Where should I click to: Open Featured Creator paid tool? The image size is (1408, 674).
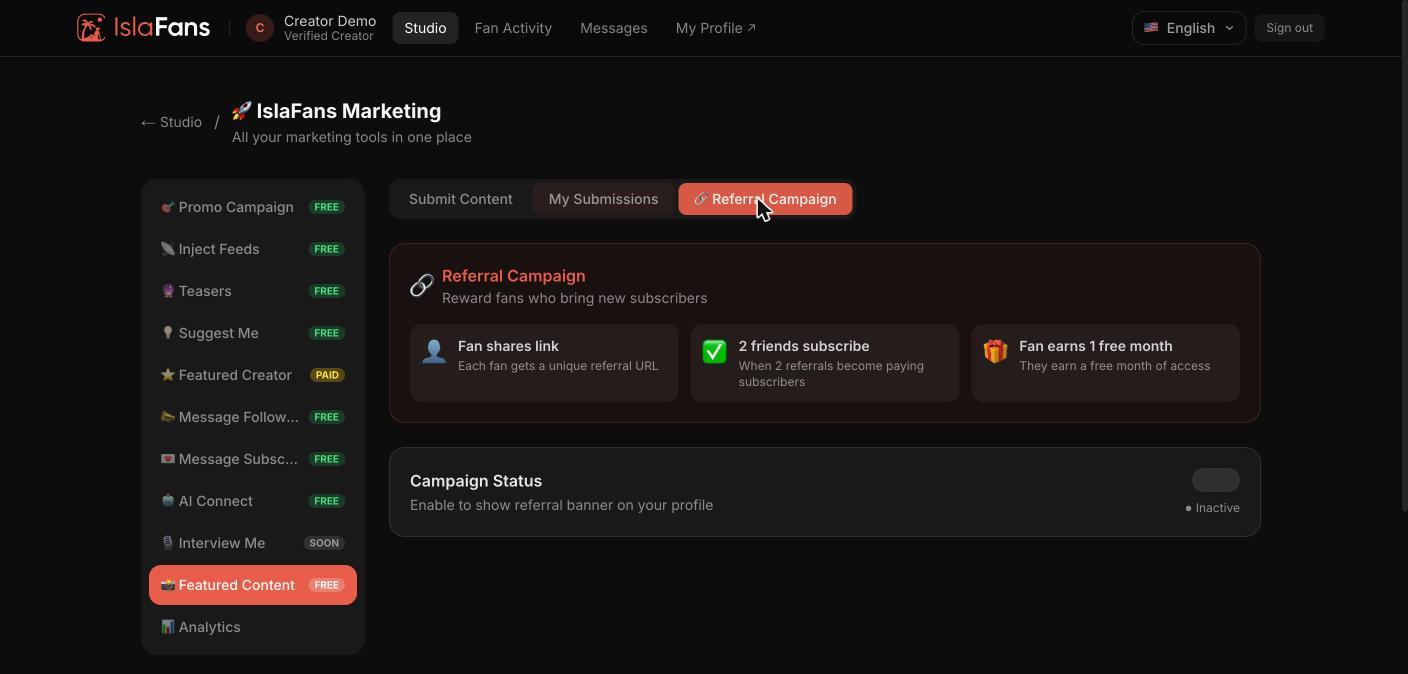pyautogui.click(x=253, y=375)
